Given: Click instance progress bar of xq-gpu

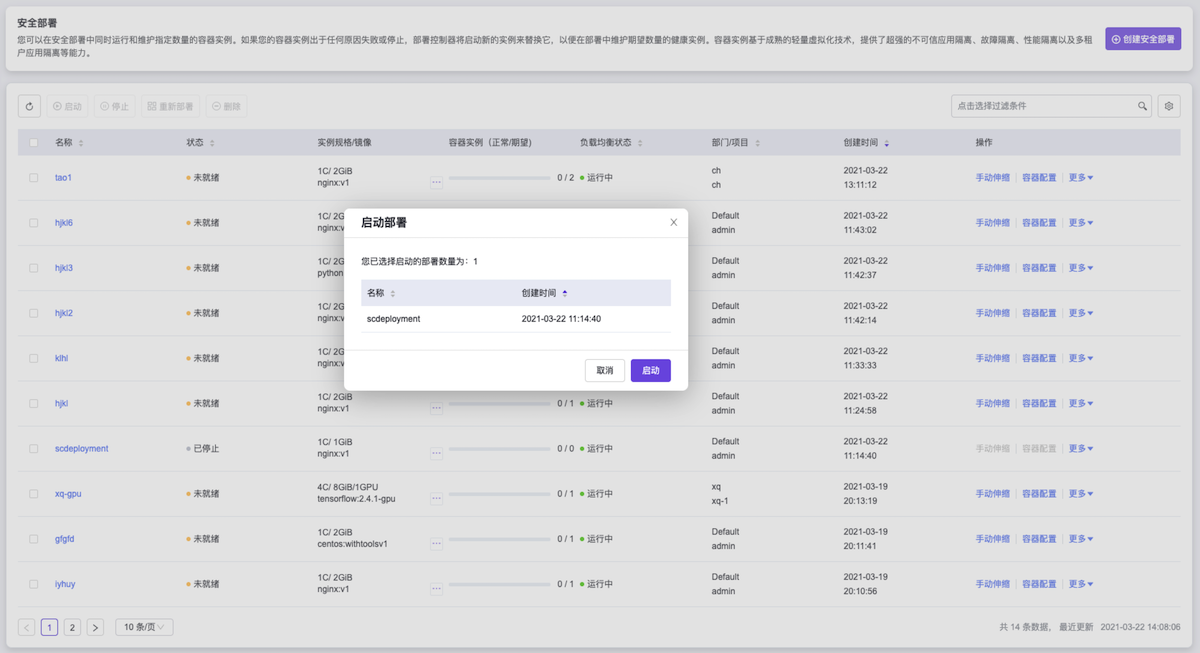Looking at the screenshot, I should pyautogui.click(x=500, y=494).
